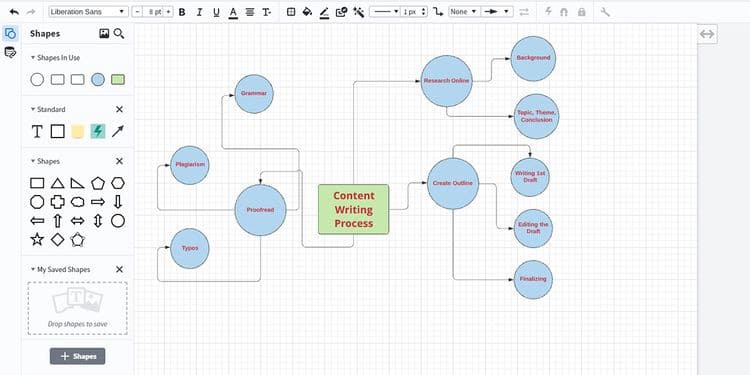Close the Standard shapes section

coord(119,110)
